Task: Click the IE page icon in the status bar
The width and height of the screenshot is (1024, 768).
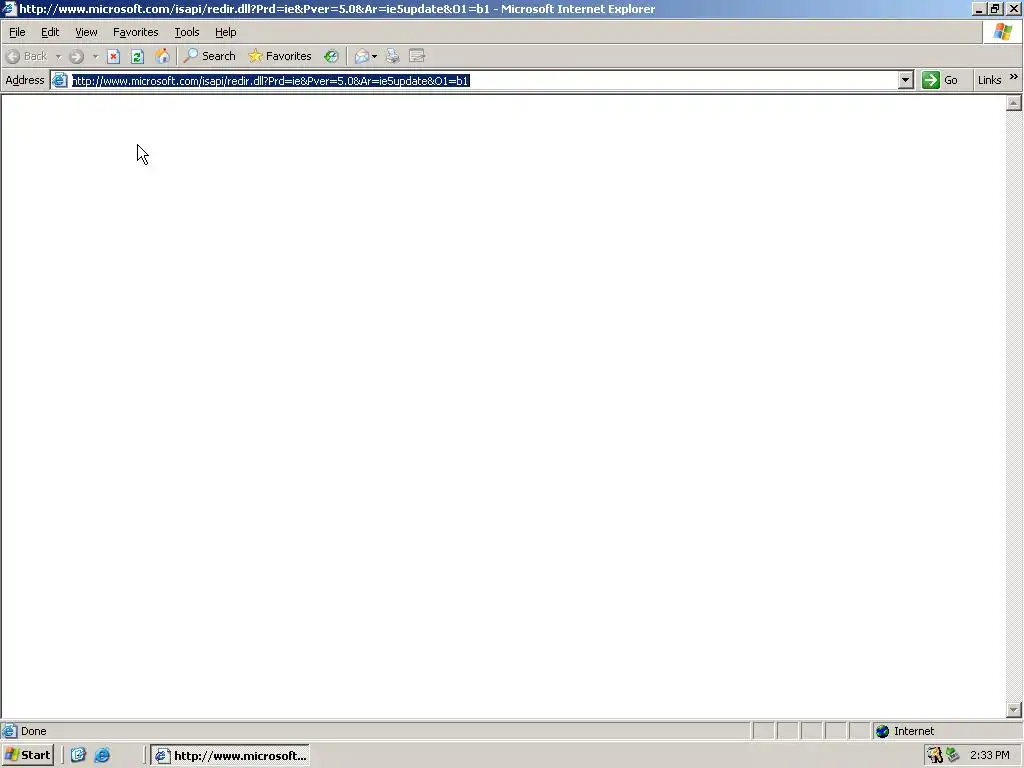Action: 9,731
